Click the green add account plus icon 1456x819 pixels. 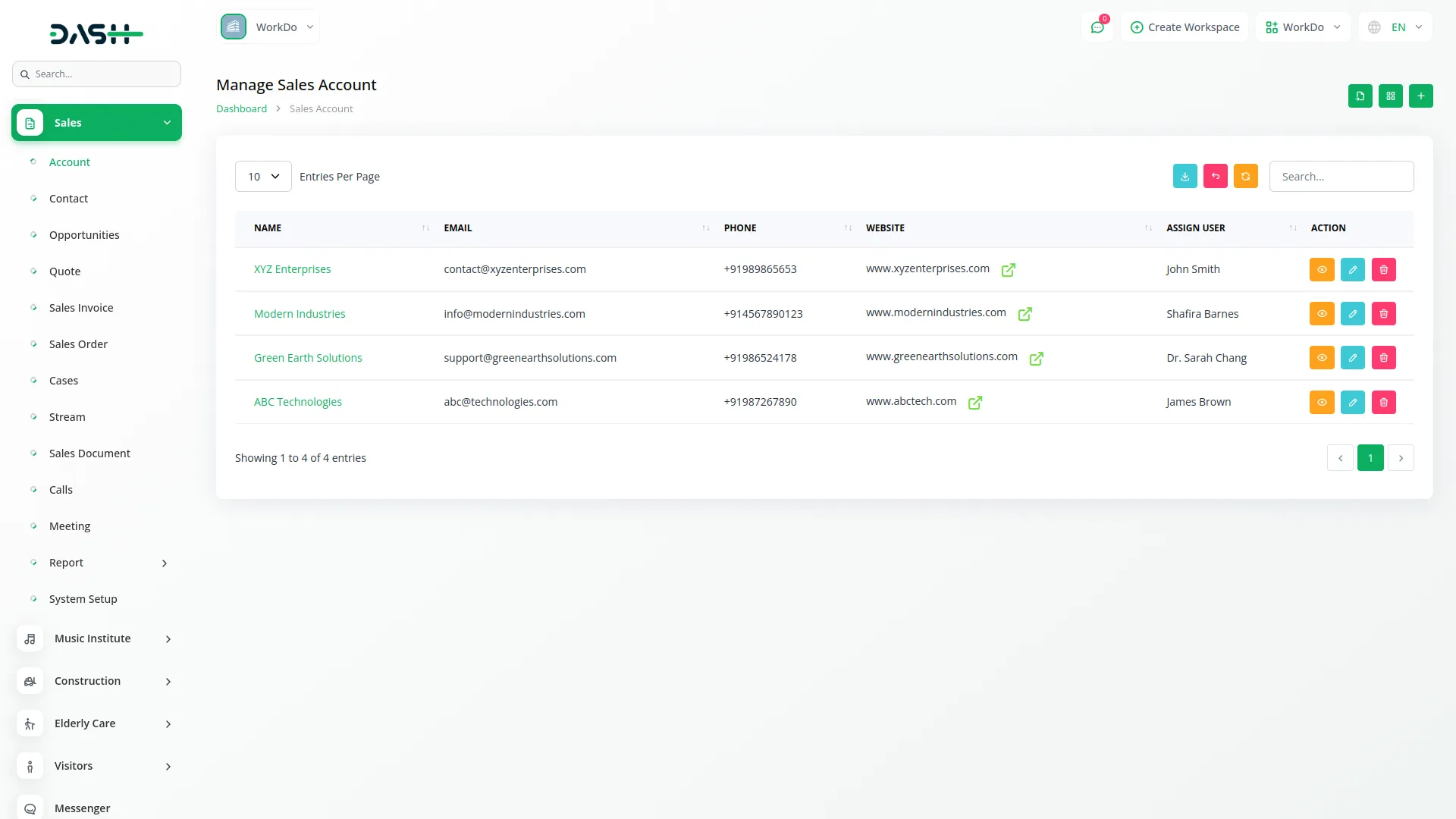(1420, 96)
